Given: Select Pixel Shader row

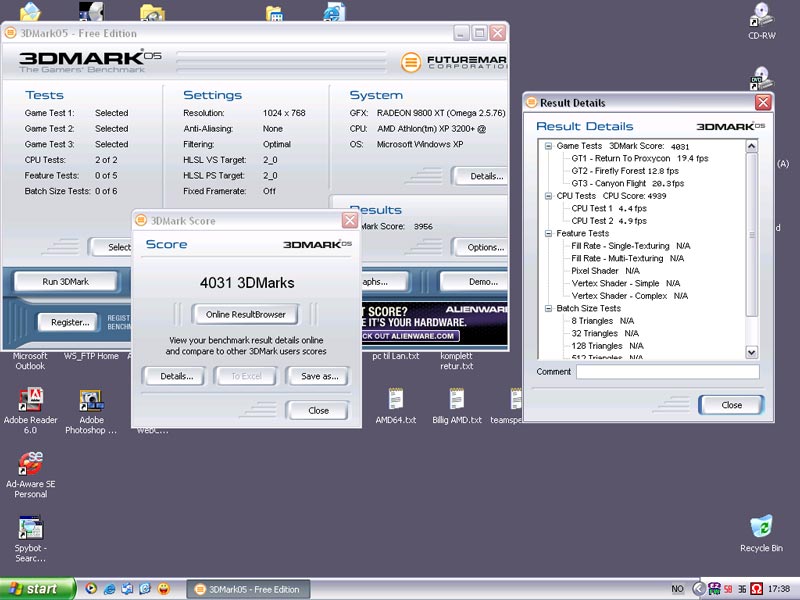Looking at the screenshot, I should coord(605,271).
